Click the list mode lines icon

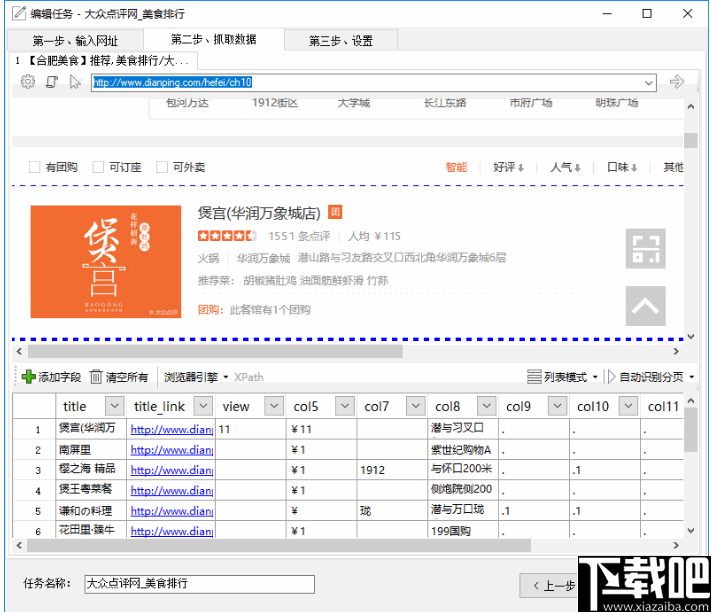click(534, 376)
